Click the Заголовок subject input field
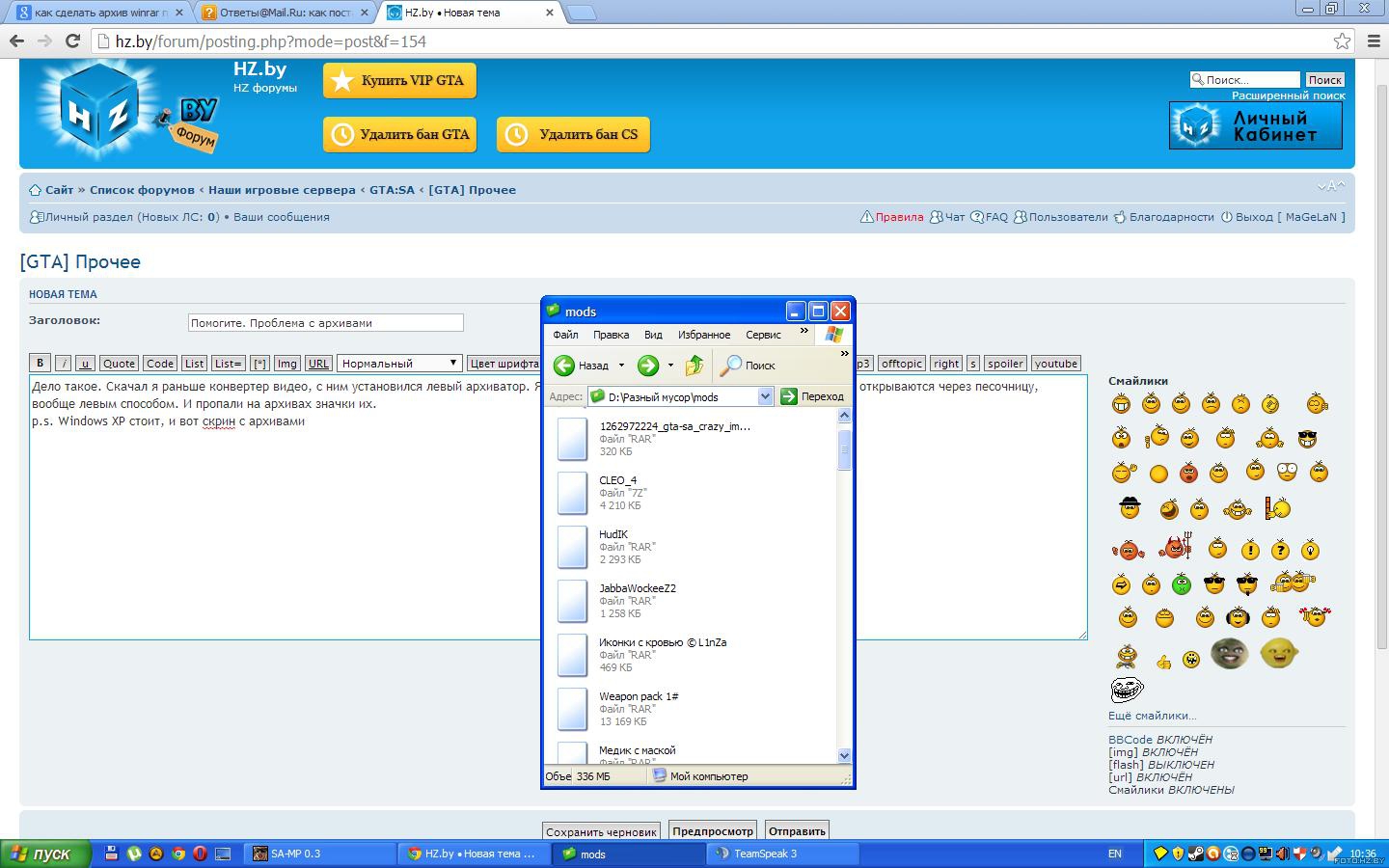This screenshot has width=1389, height=868. click(x=325, y=323)
